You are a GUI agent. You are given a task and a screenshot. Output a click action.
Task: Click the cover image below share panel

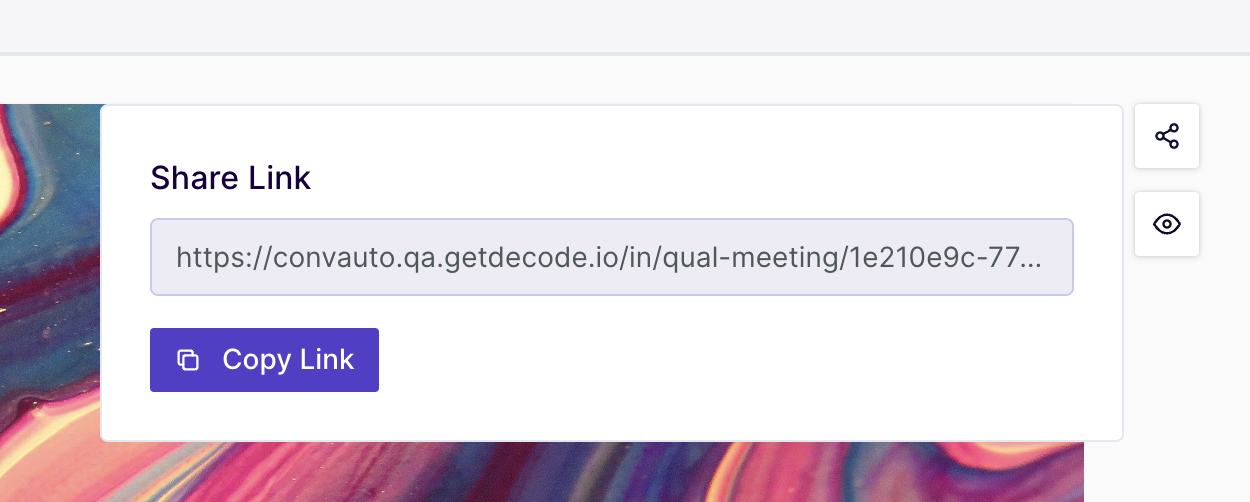coord(600,472)
